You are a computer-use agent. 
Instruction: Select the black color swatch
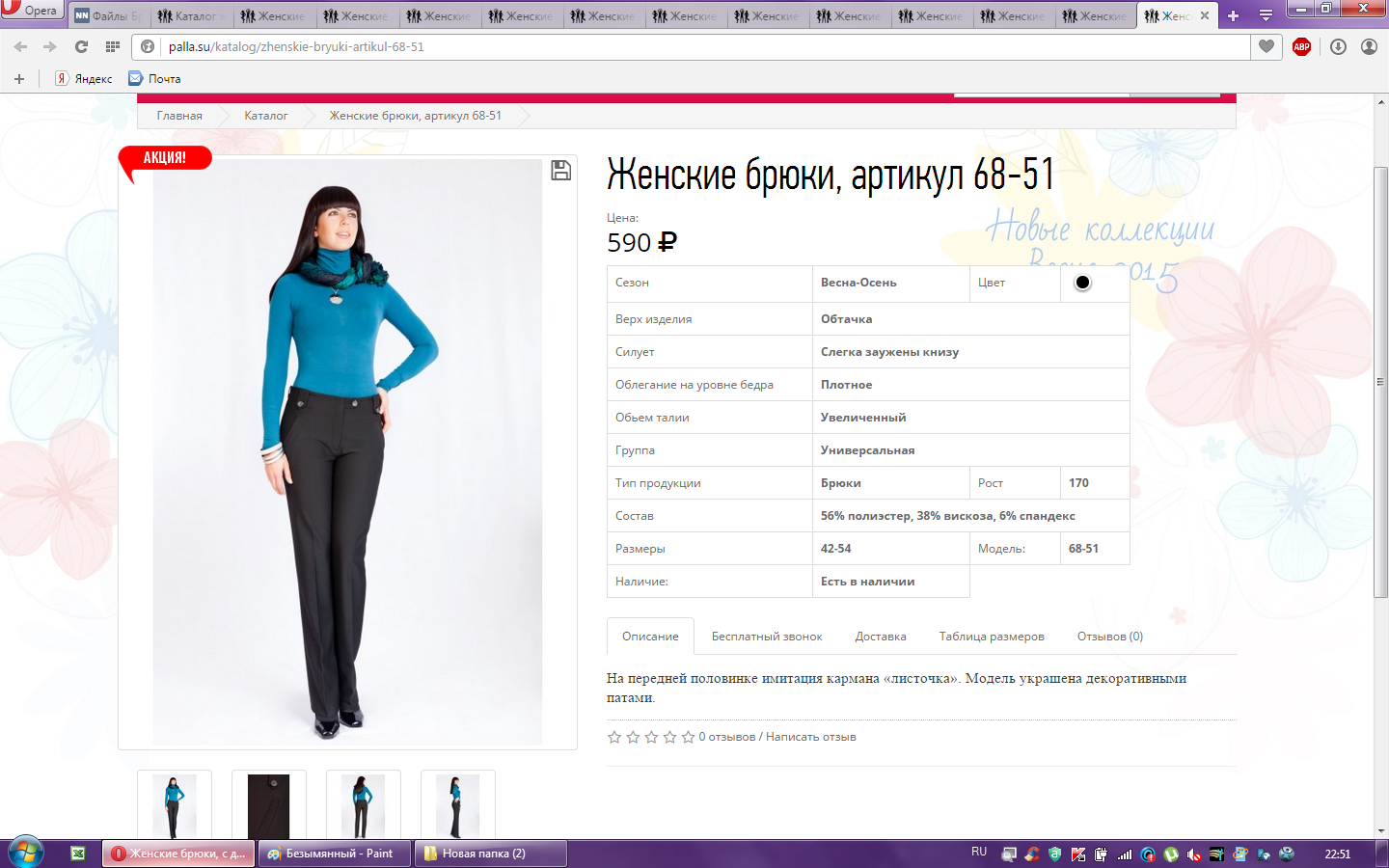(1082, 283)
